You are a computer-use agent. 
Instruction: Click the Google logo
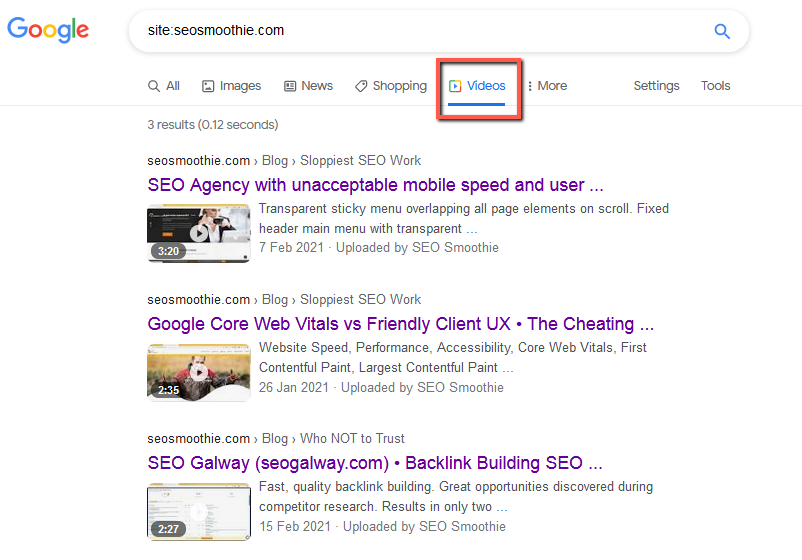48,30
